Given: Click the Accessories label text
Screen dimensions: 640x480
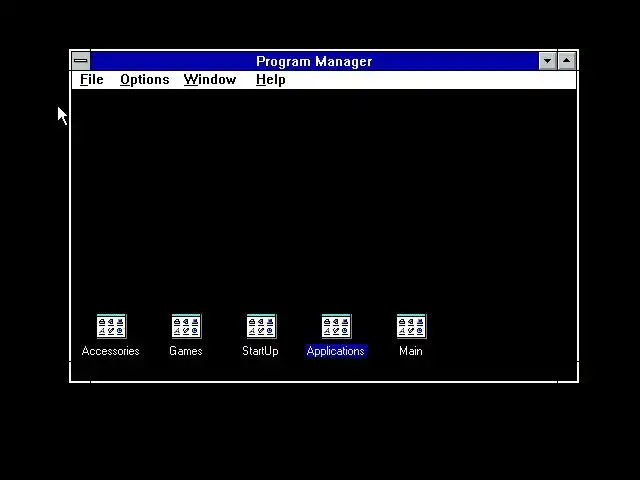Looking at the screenshot, I should [111, 351].
